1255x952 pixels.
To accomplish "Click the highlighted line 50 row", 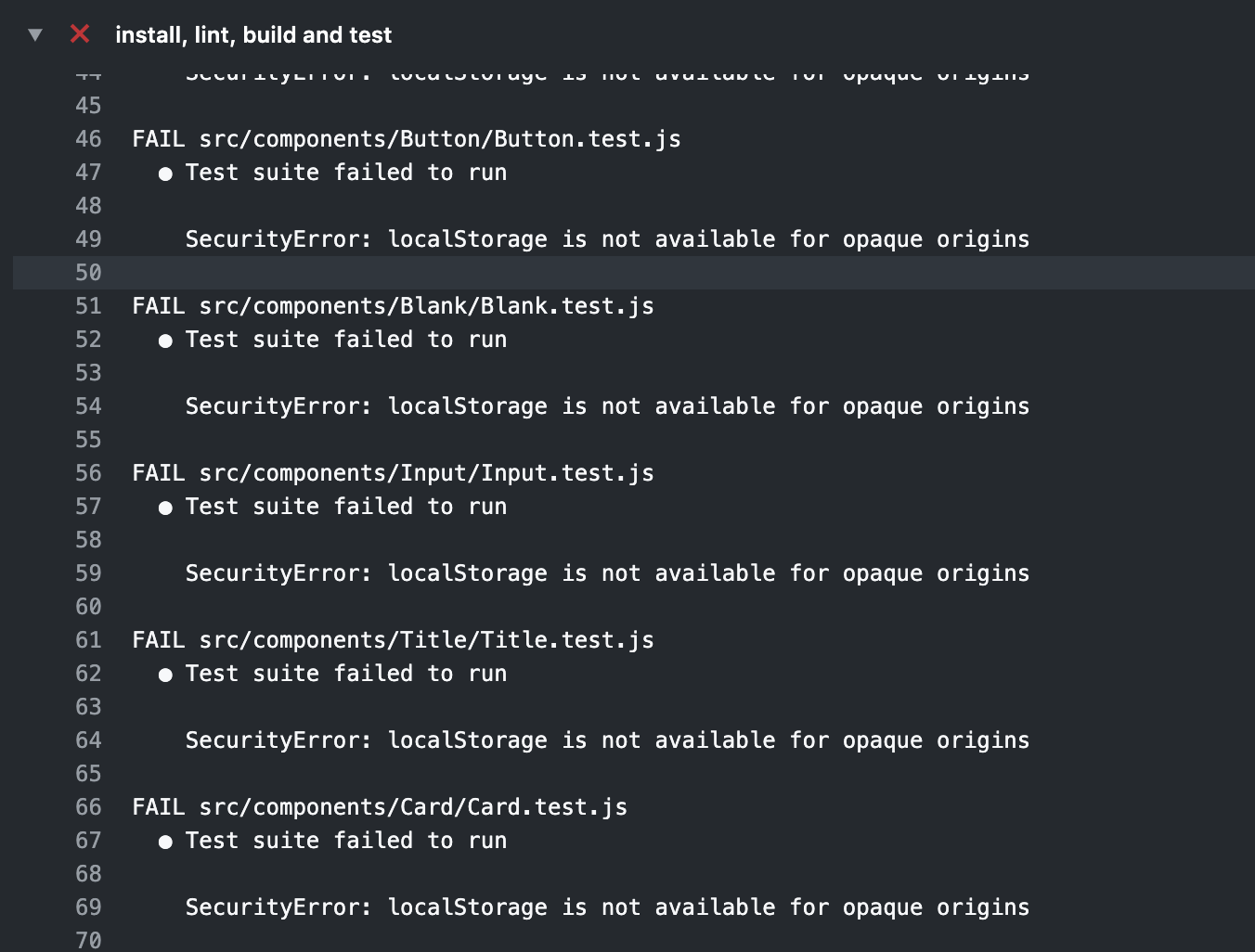I will (557, 272).
